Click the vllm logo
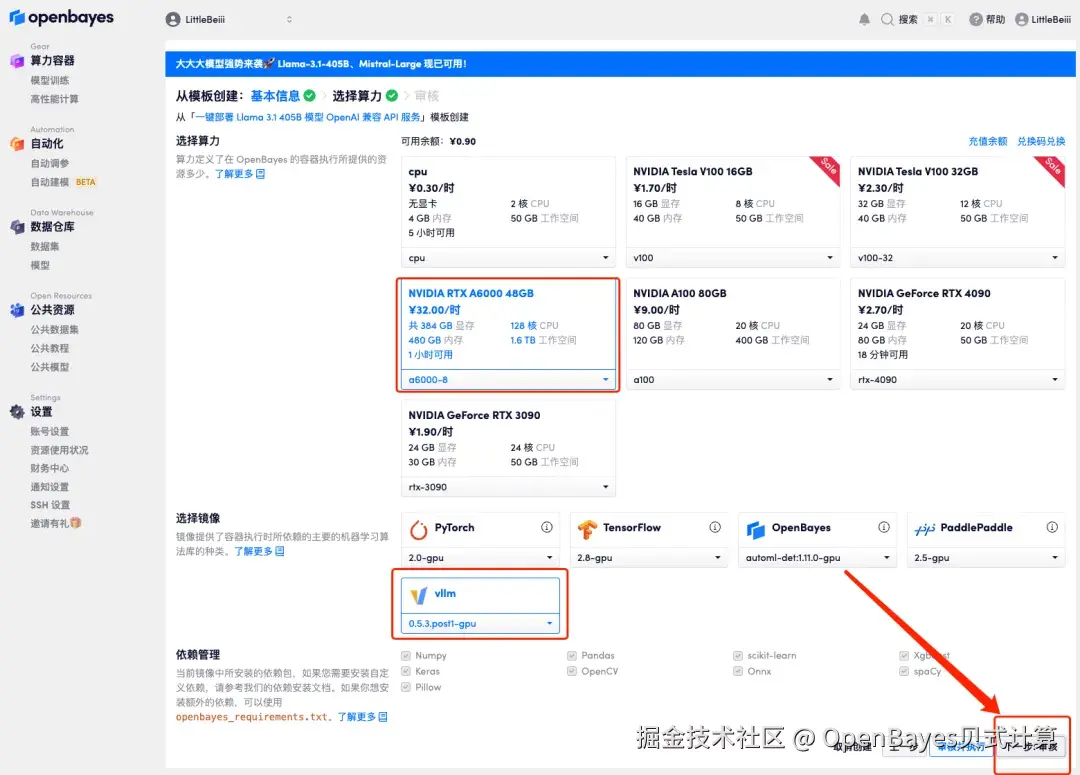The image size is (1080, 775). [419, 595]
